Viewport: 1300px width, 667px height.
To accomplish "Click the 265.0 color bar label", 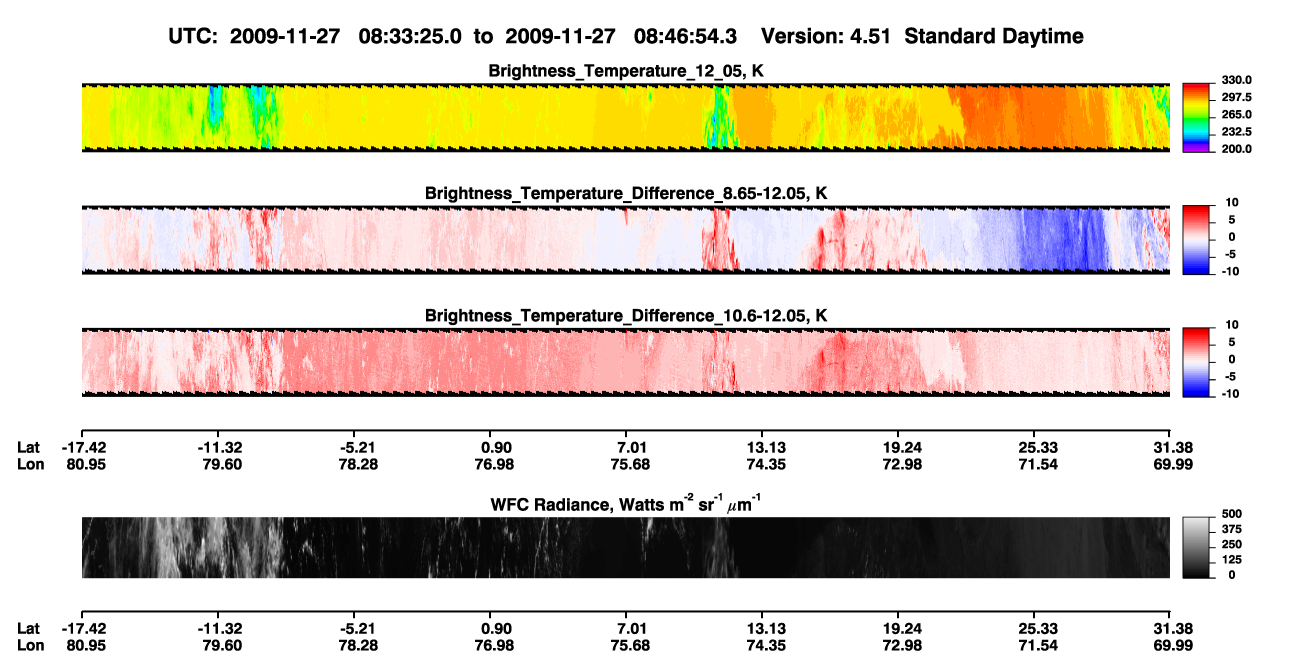I will point(1235,115).
